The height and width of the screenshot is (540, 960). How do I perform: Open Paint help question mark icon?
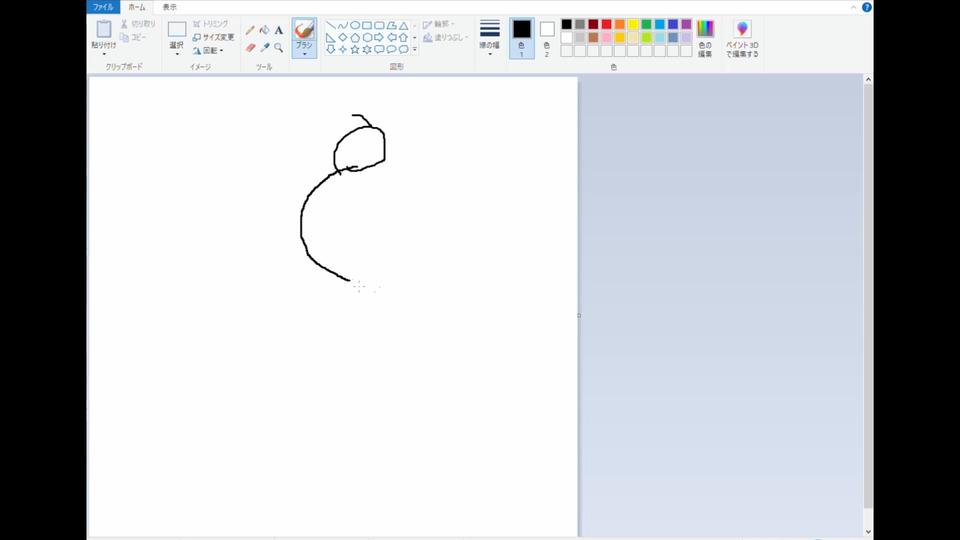coord(866,7)
